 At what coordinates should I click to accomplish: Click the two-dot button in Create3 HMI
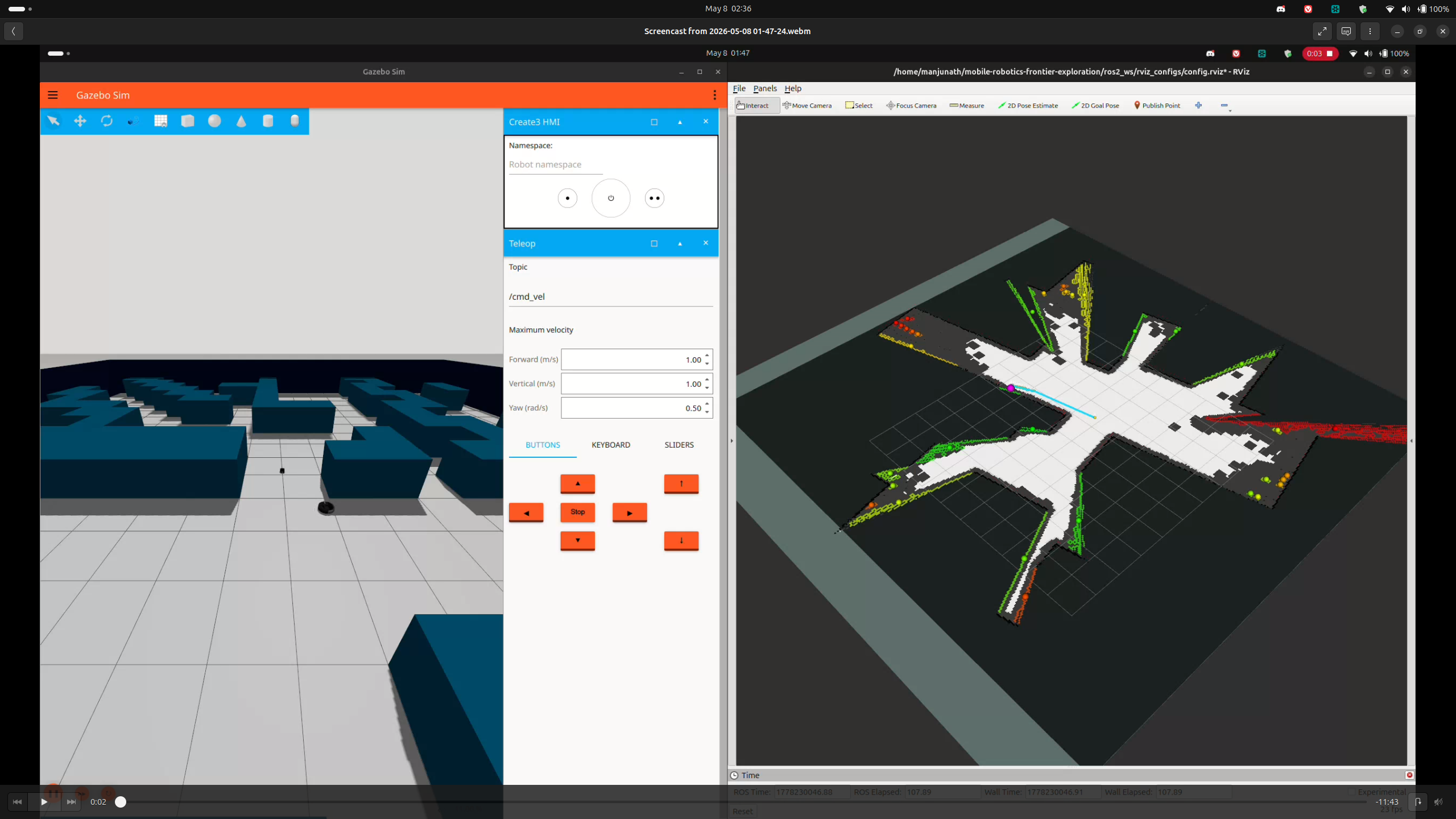click(x=655, y=198)
